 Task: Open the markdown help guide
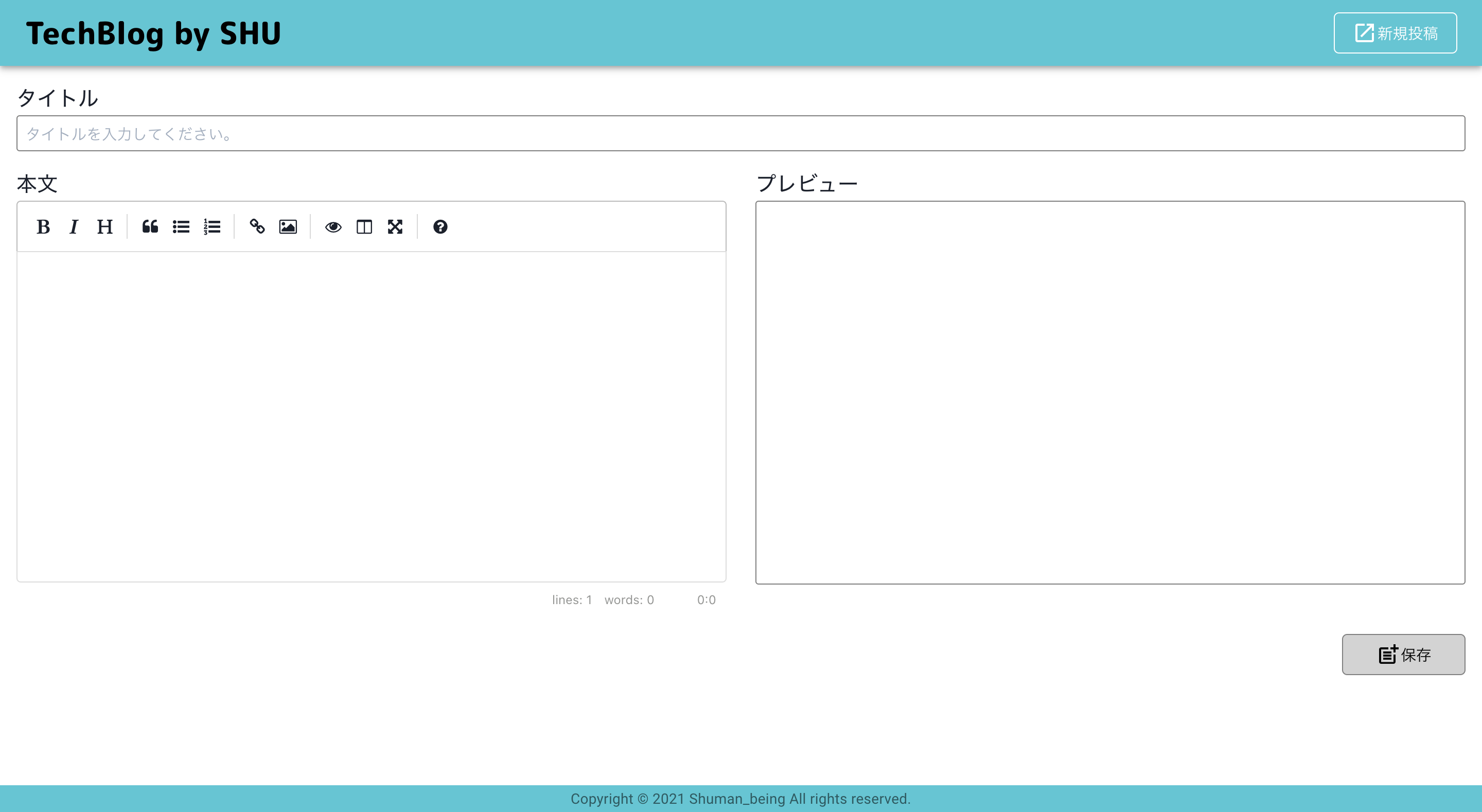coord(440,227)
